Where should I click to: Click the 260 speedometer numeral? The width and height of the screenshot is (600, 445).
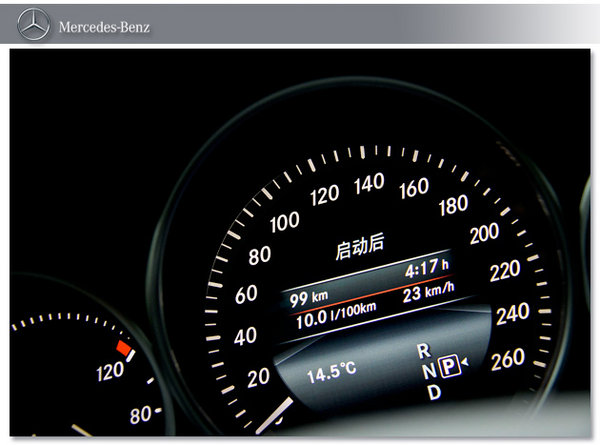click(x=508, y=359)
